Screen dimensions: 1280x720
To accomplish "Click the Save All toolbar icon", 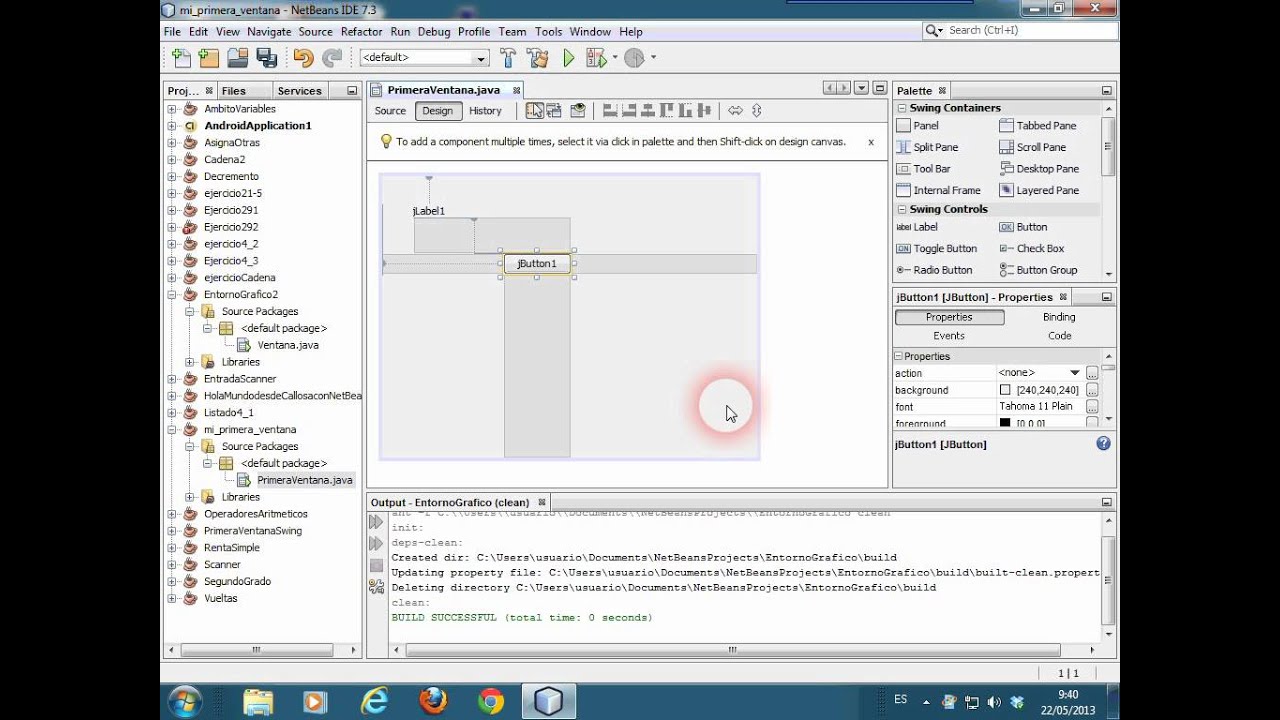I will pos(266,58).
